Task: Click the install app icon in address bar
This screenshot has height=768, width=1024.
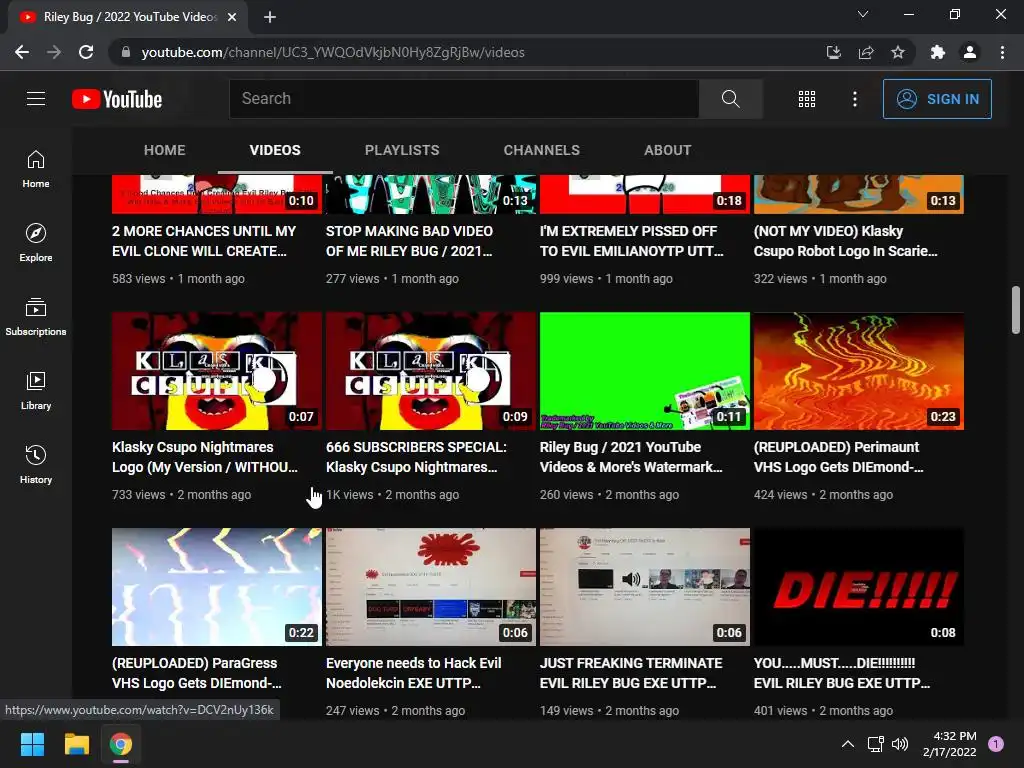Action: [833, 52]
